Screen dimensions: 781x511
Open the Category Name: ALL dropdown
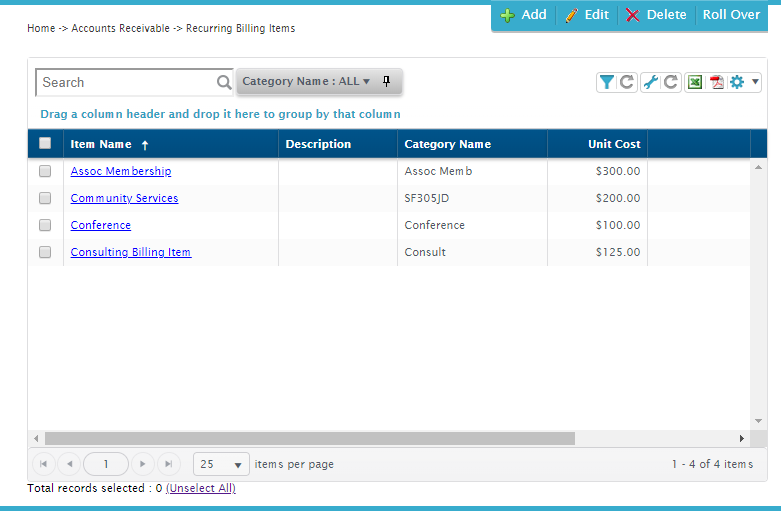(306, 82)
